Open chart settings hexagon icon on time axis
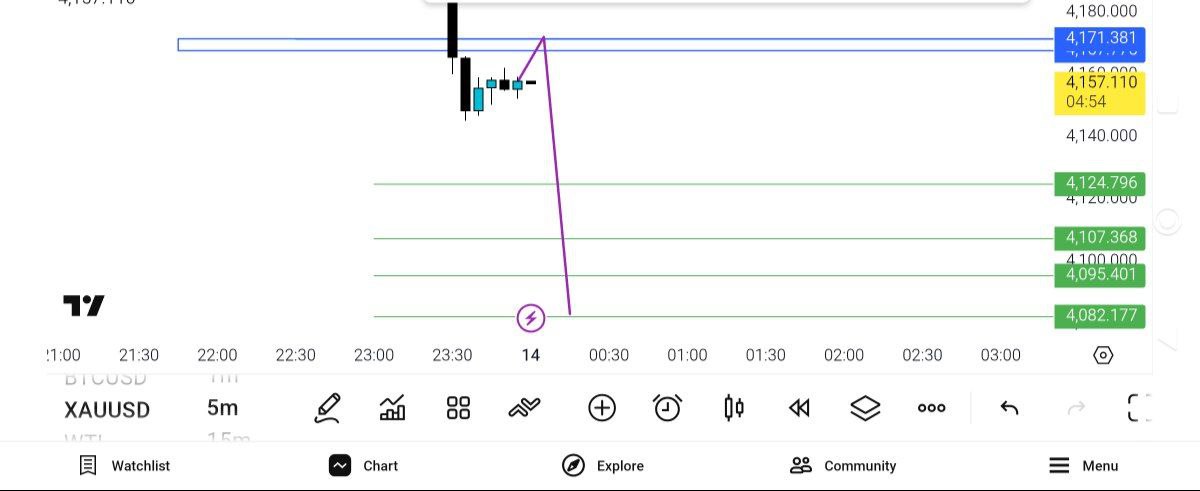1200x491 pixels. click(1103, 355)
